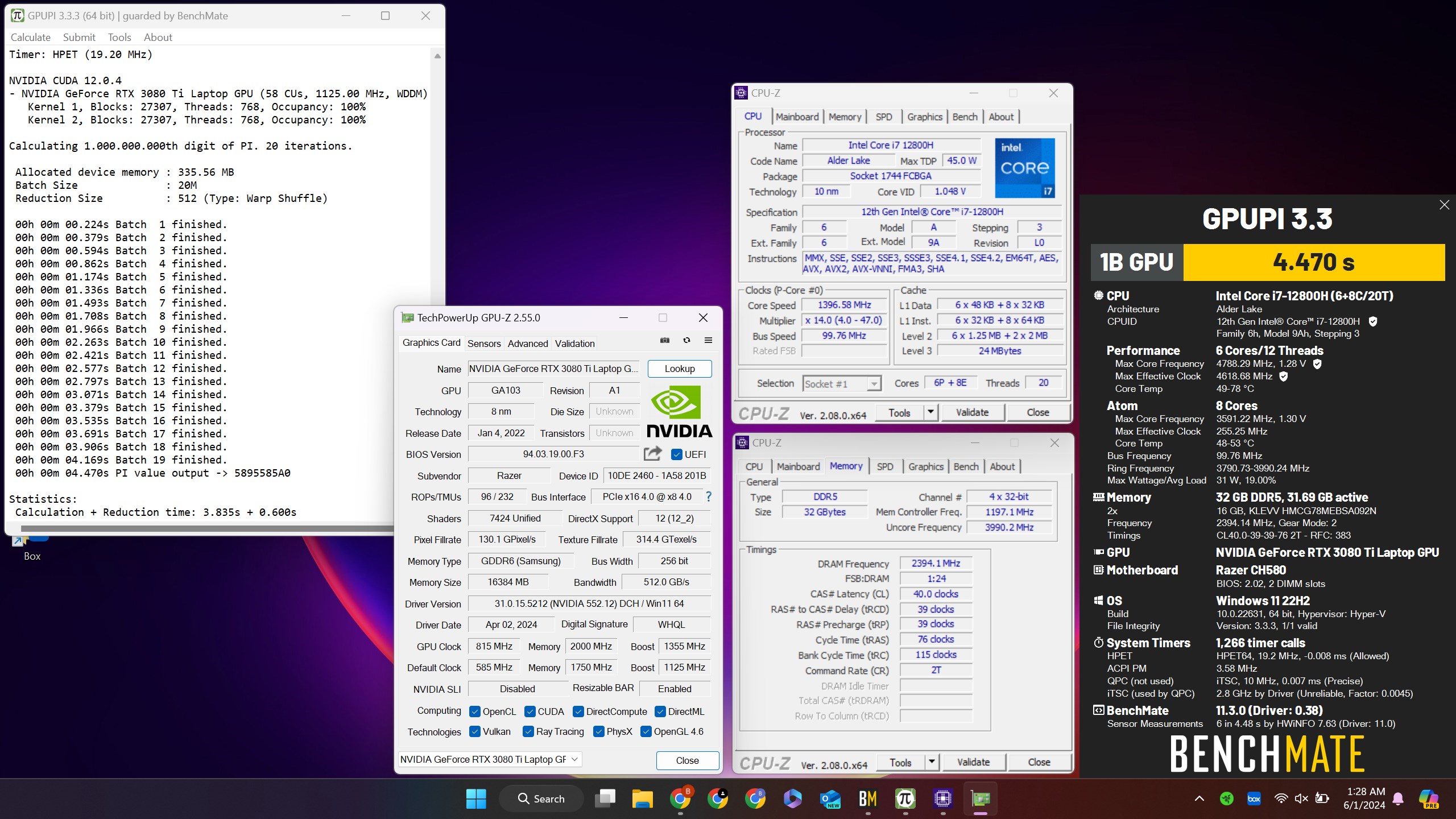The width and height of the screenshot is (1456, 819).
Task: Open the notification bell icon
Action: pos(1398,799)
